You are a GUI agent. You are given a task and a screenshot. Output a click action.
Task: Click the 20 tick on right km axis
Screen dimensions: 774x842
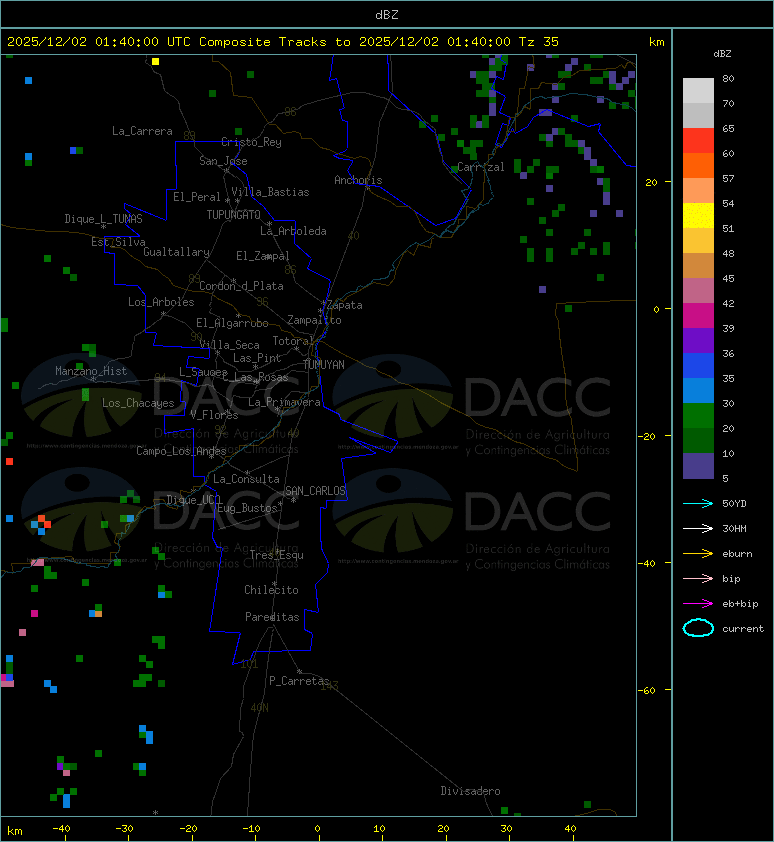(651, 182)
